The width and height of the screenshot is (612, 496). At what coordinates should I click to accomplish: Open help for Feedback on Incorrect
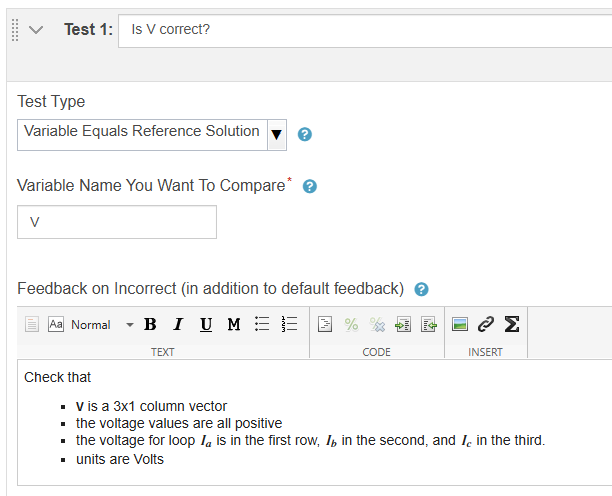(x=421, y=290)
